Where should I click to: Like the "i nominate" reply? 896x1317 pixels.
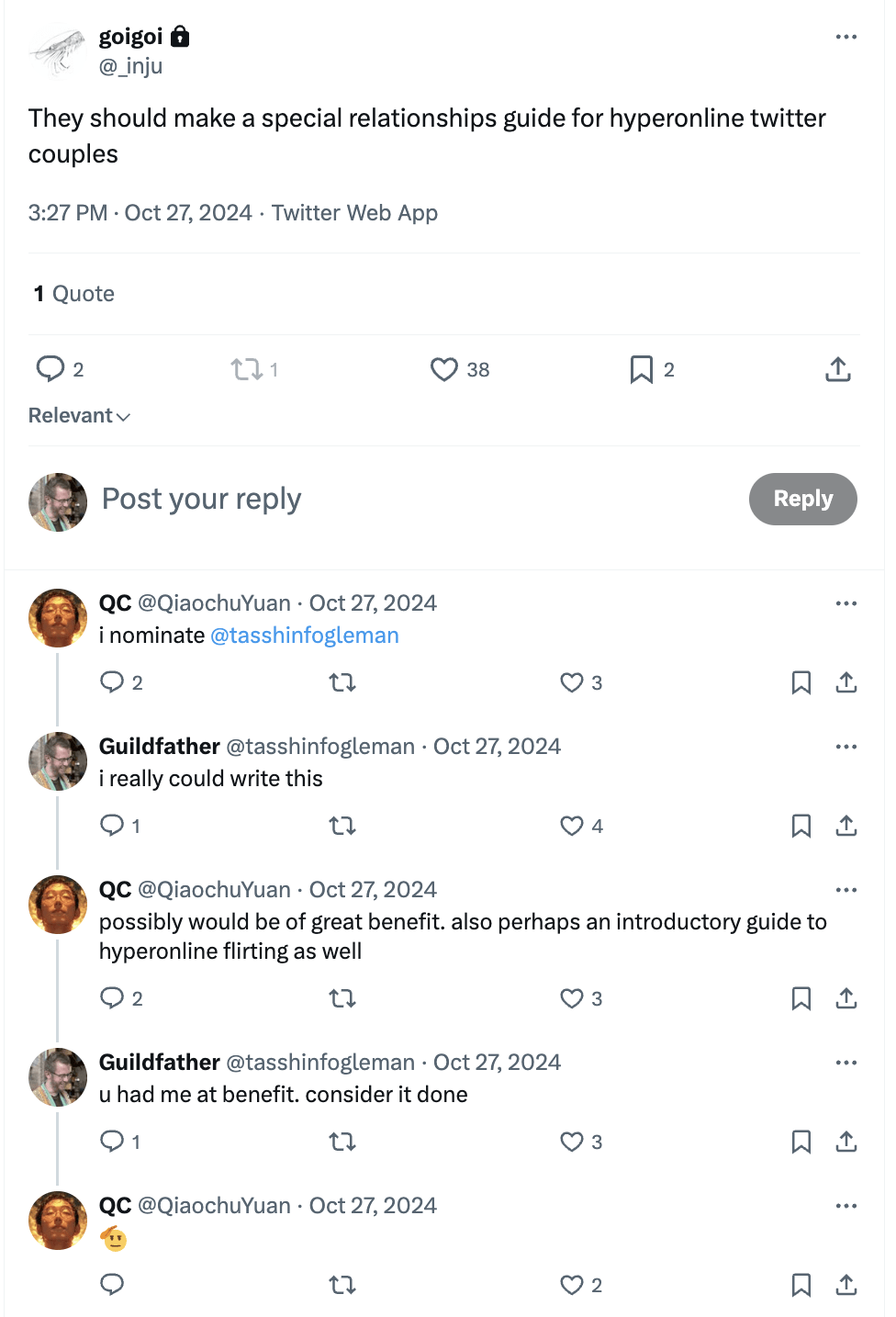point(572,682)
